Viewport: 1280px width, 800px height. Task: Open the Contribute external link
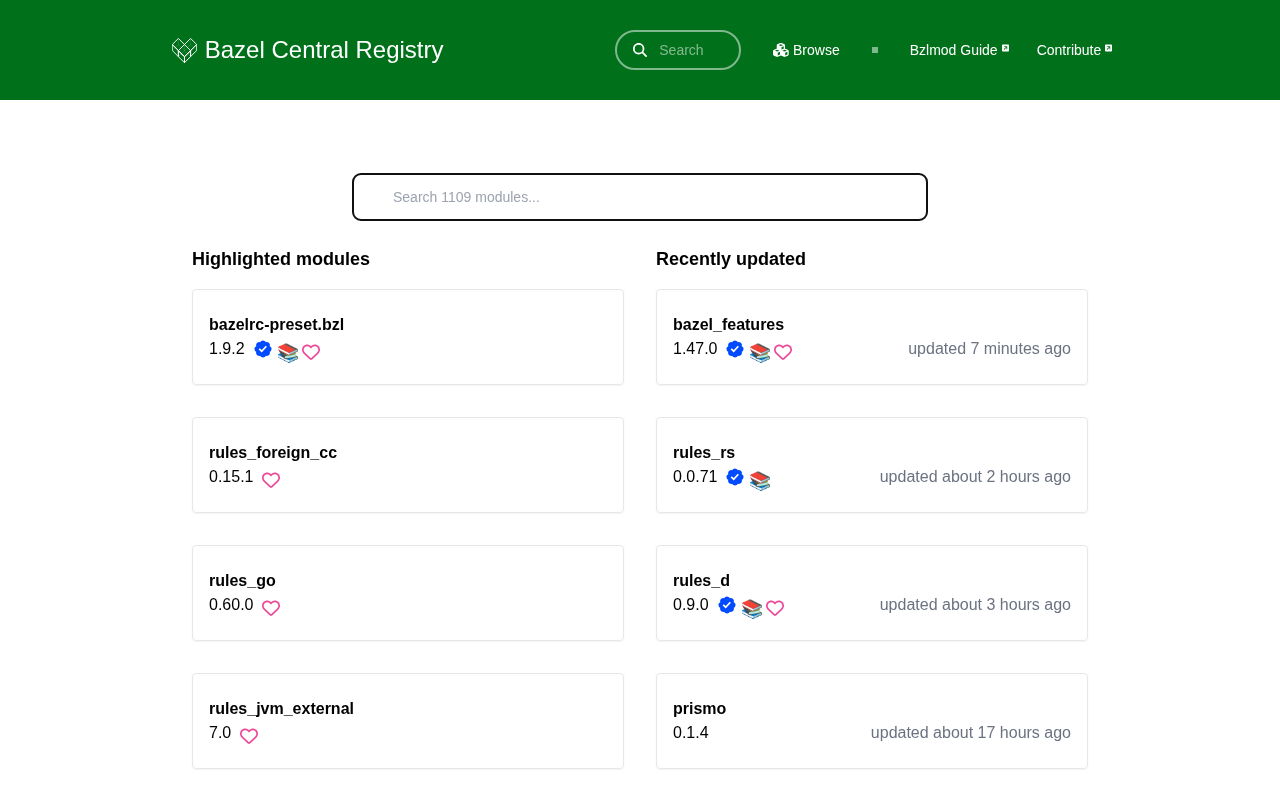click(x=1074, y=50)
